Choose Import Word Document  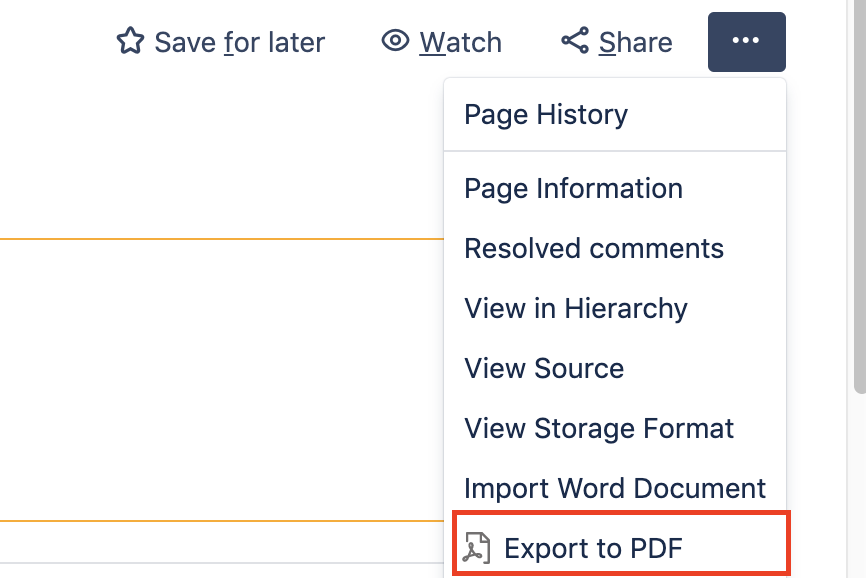tap(615, 488)
